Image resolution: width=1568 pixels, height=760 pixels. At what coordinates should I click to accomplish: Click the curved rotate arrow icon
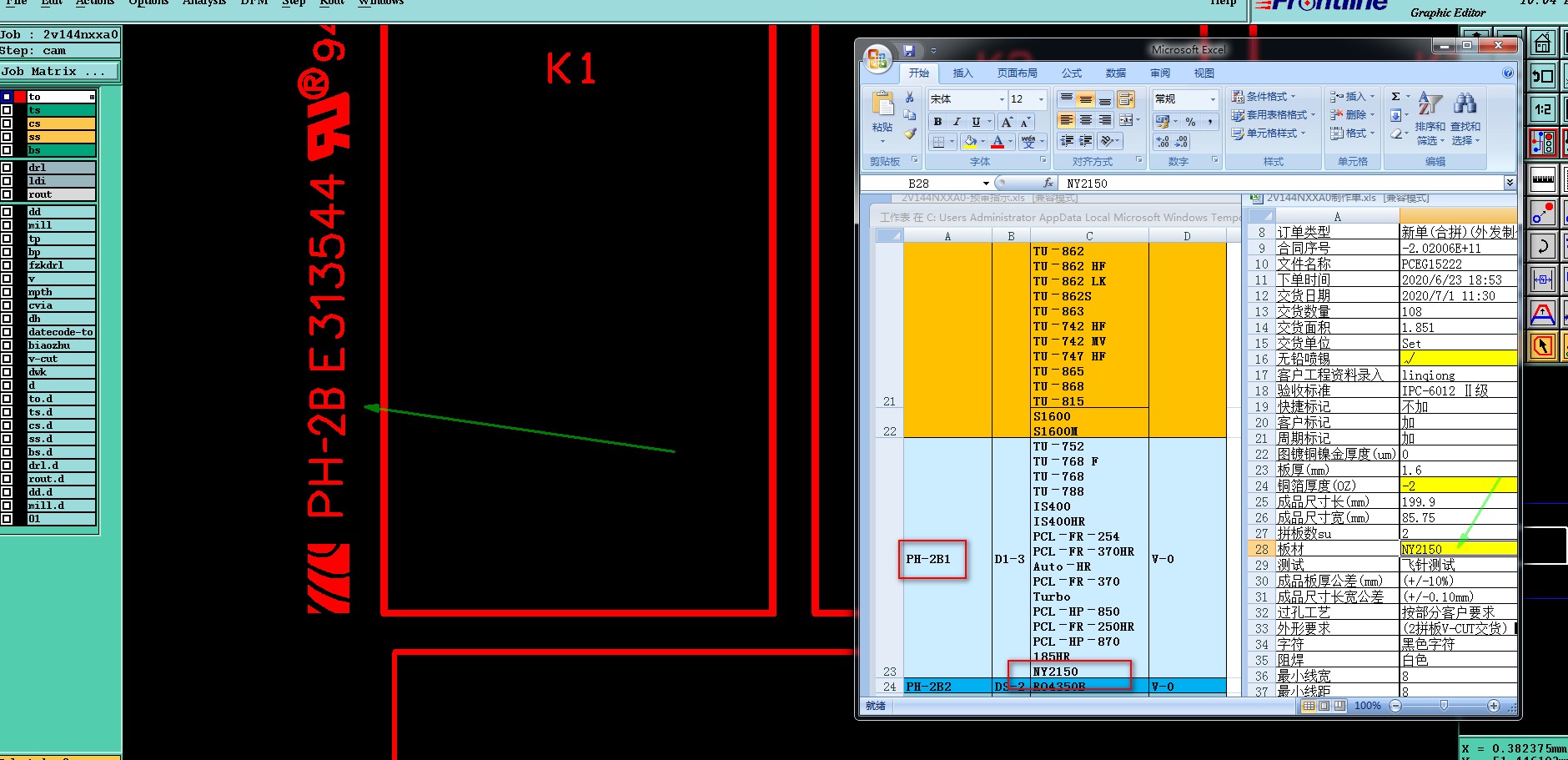point(1543,246)
